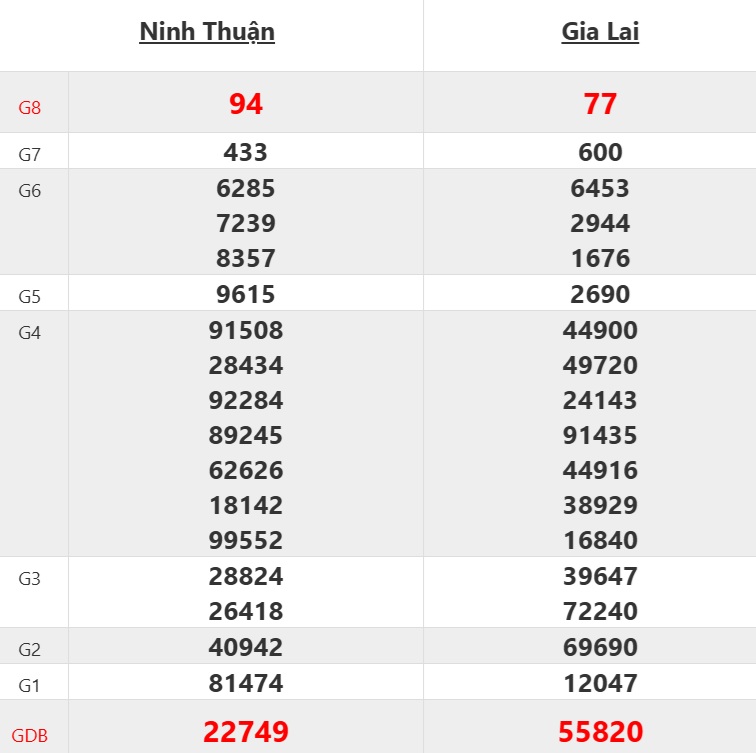The width and height of the screenshot is (756, 753).
Task: Click Ninh Thuận G8 result 94
Action: (x=246, y=104)
